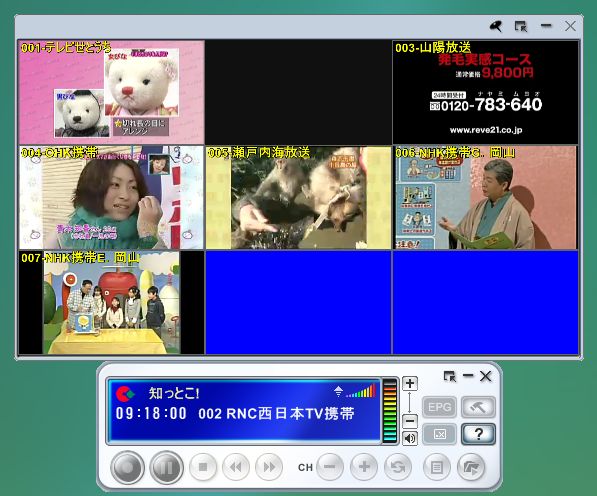Screen dimensions: 597x496
Task: Click the detach-window icon in preview title bar
Action: (521, 26)
